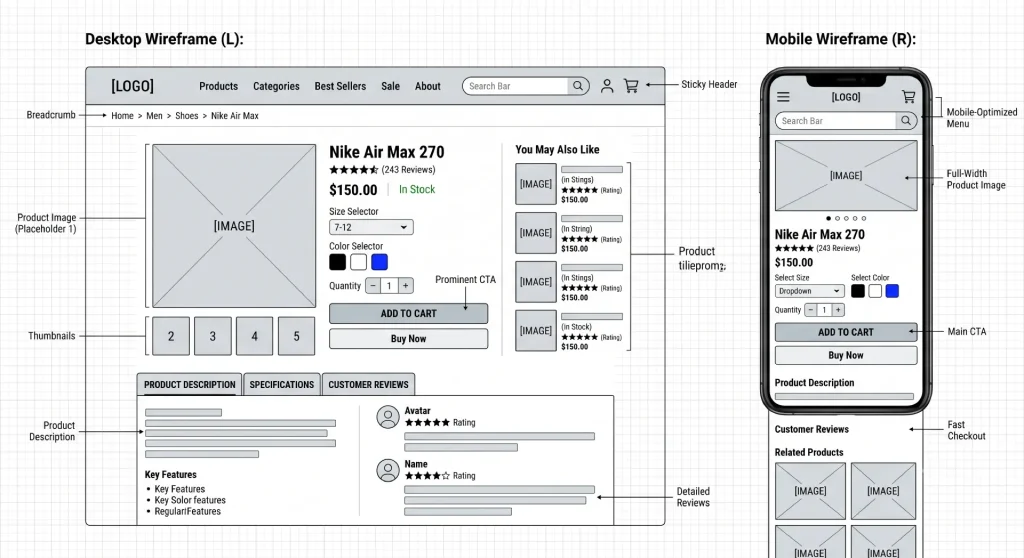Click the desktop Search Bar field

point(515,86)
